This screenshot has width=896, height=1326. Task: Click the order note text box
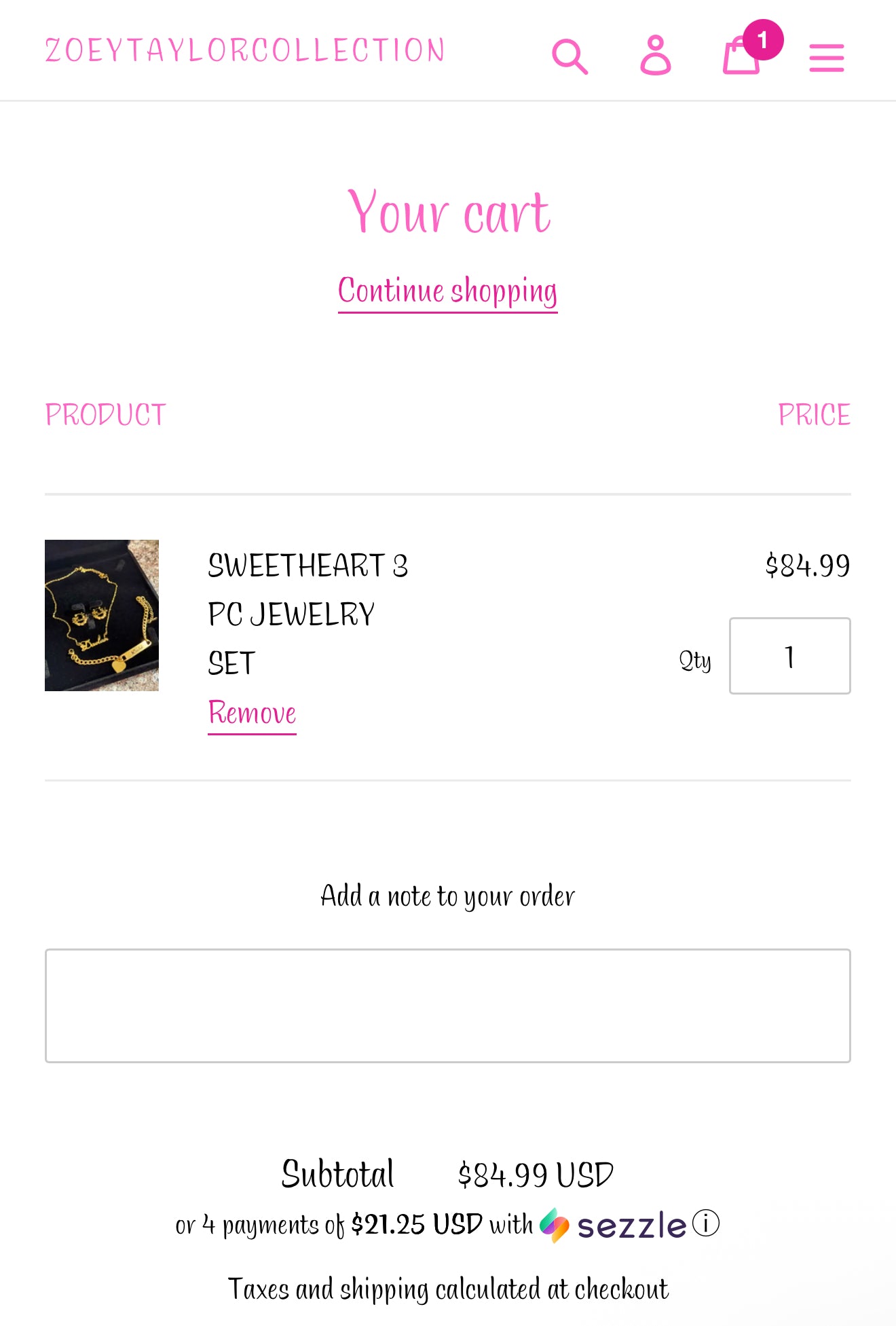(448, 1006)
